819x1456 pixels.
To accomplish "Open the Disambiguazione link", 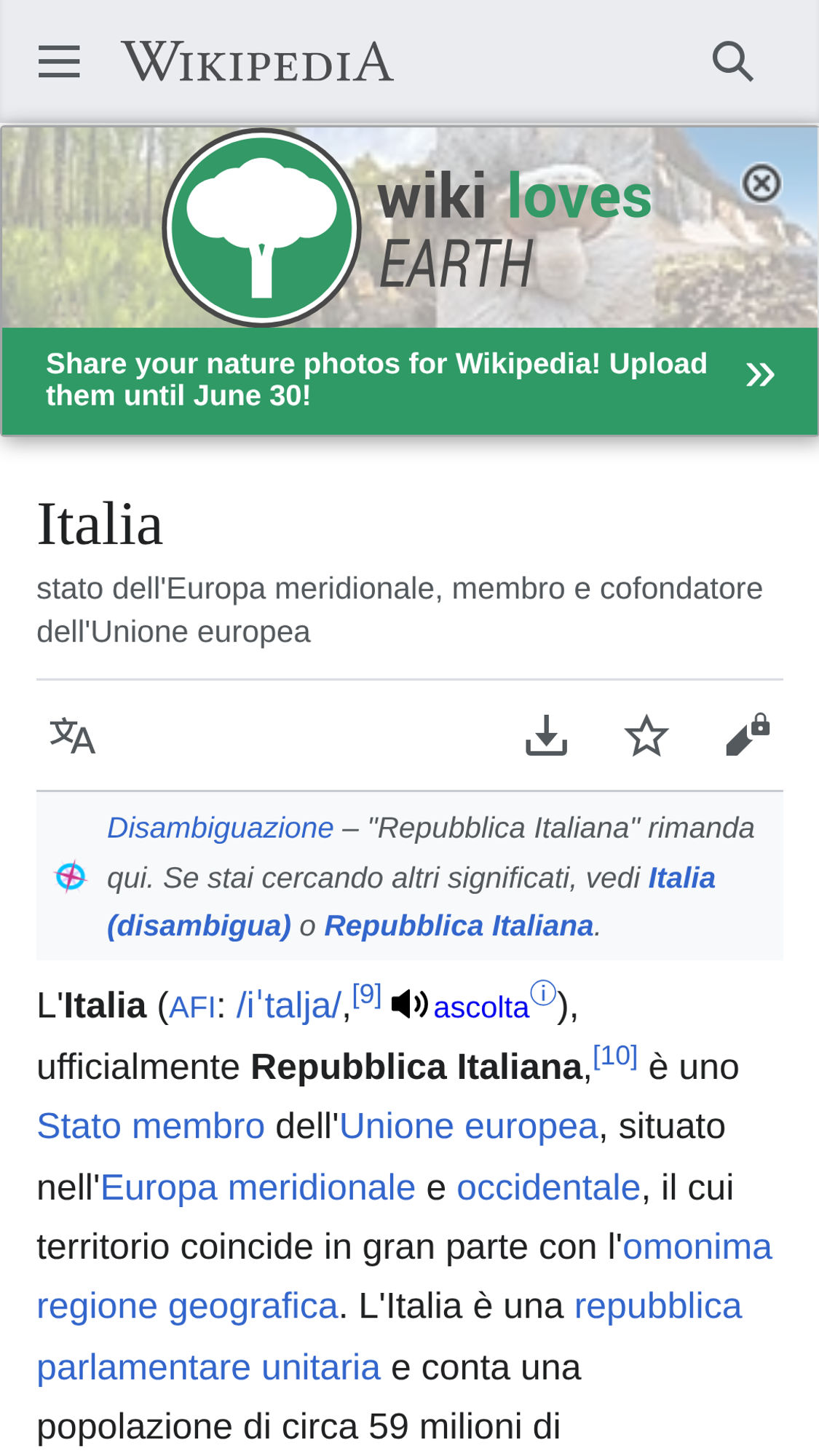I will point(221,828).
